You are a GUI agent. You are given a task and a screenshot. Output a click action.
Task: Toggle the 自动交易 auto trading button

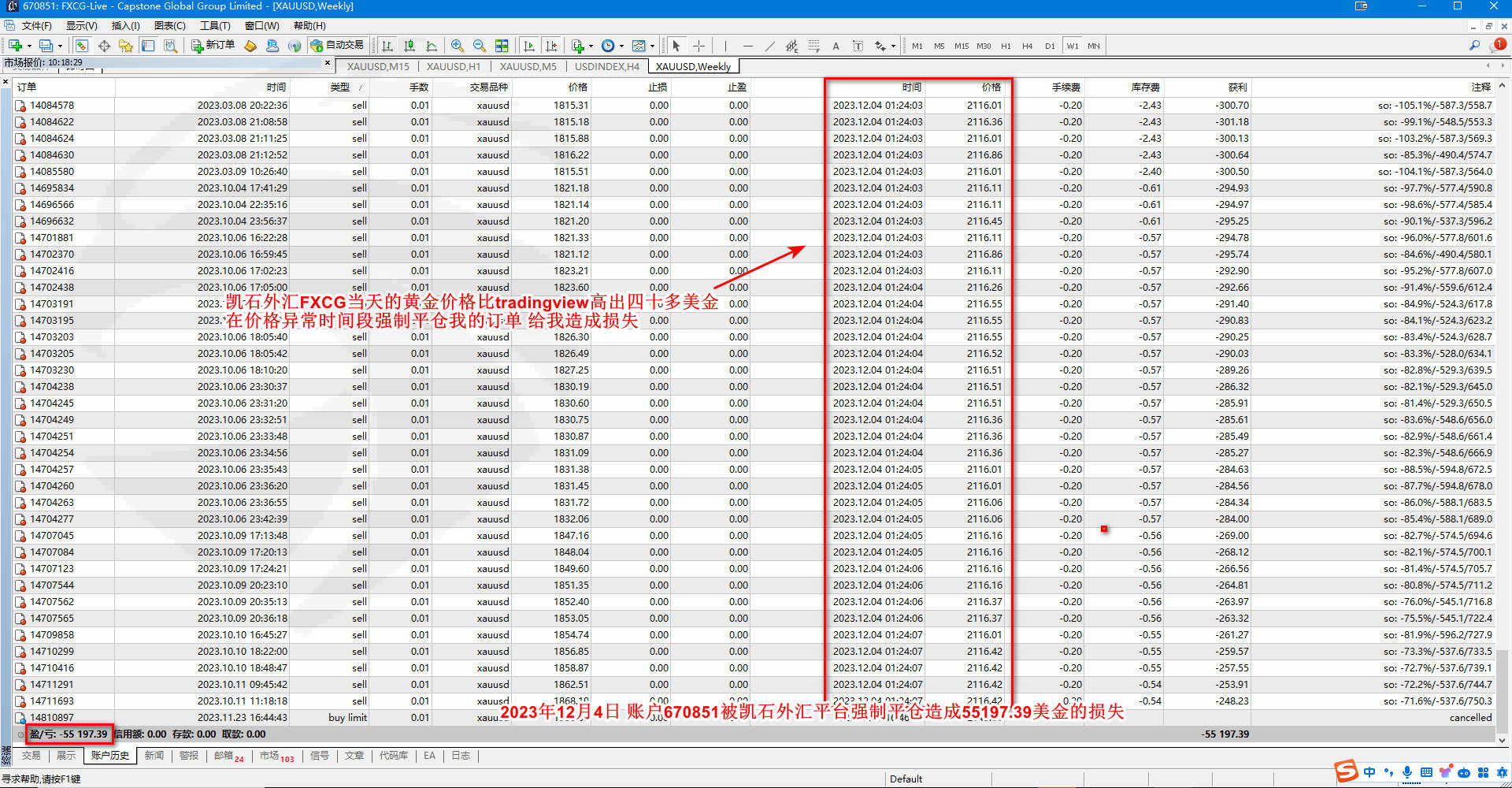337,46
